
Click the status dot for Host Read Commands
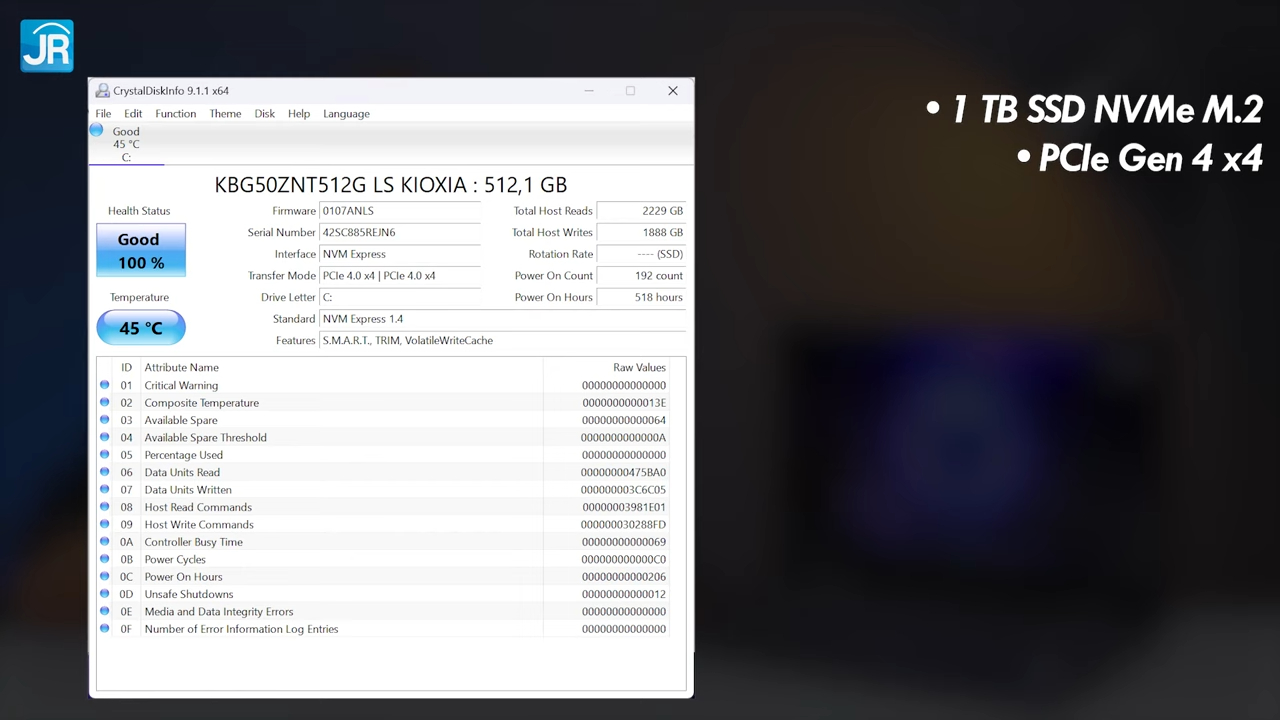click(105, 507)
